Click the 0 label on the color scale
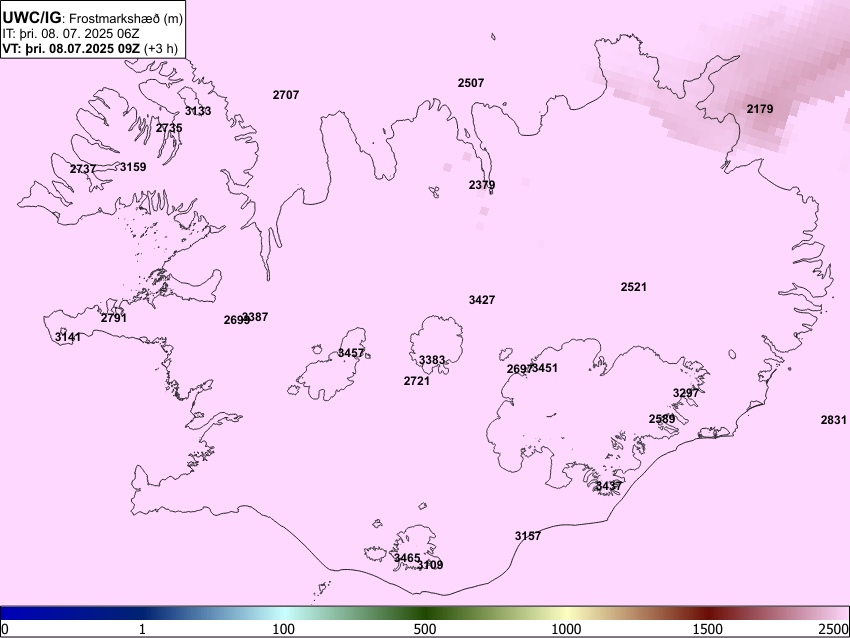Image resolution: width=850 pixels, height=638 pixels. [5, 629]
